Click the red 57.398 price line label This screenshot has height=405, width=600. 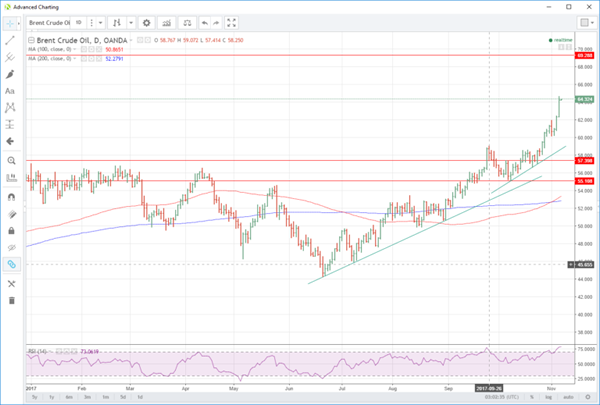coord(583,160)
